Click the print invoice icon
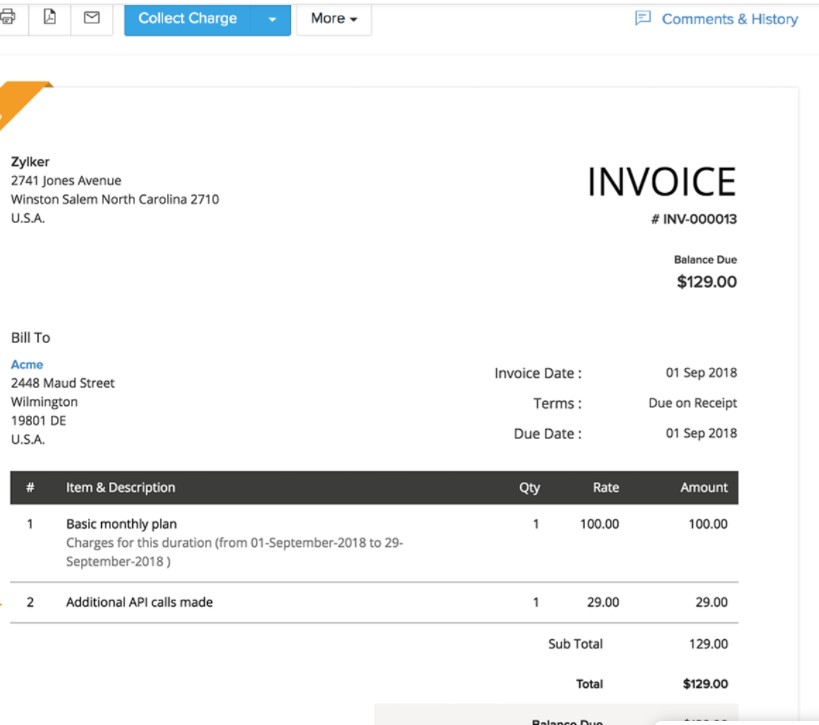The image size is (819, 725). coord(8,18)
